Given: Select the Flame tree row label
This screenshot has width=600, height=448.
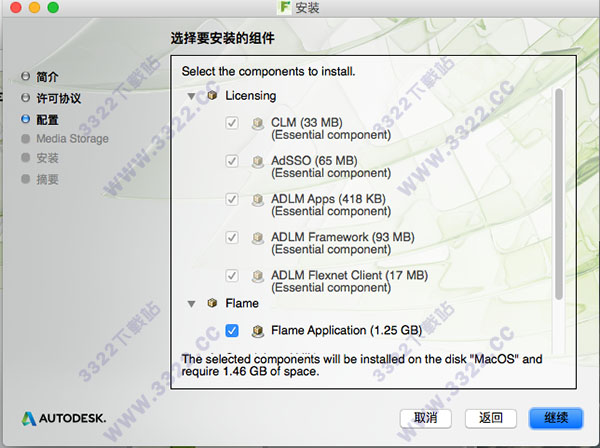Looking at the screenshot, I should click(242, 303).
